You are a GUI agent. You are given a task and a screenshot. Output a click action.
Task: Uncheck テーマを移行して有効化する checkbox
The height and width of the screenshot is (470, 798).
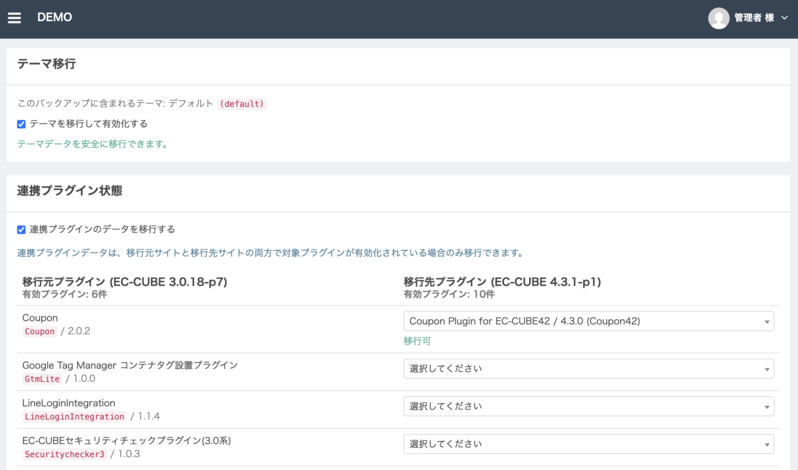(x=21, y=124)
